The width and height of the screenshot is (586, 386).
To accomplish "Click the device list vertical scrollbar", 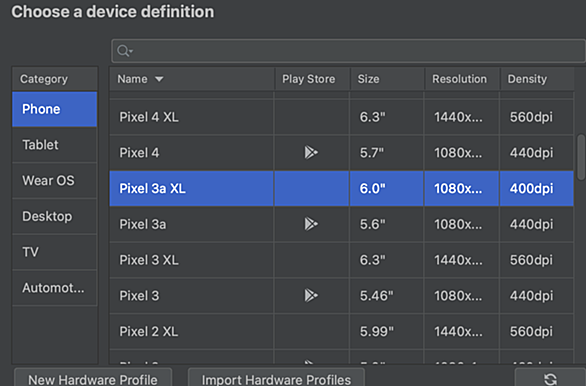I will tap(581, 157).
